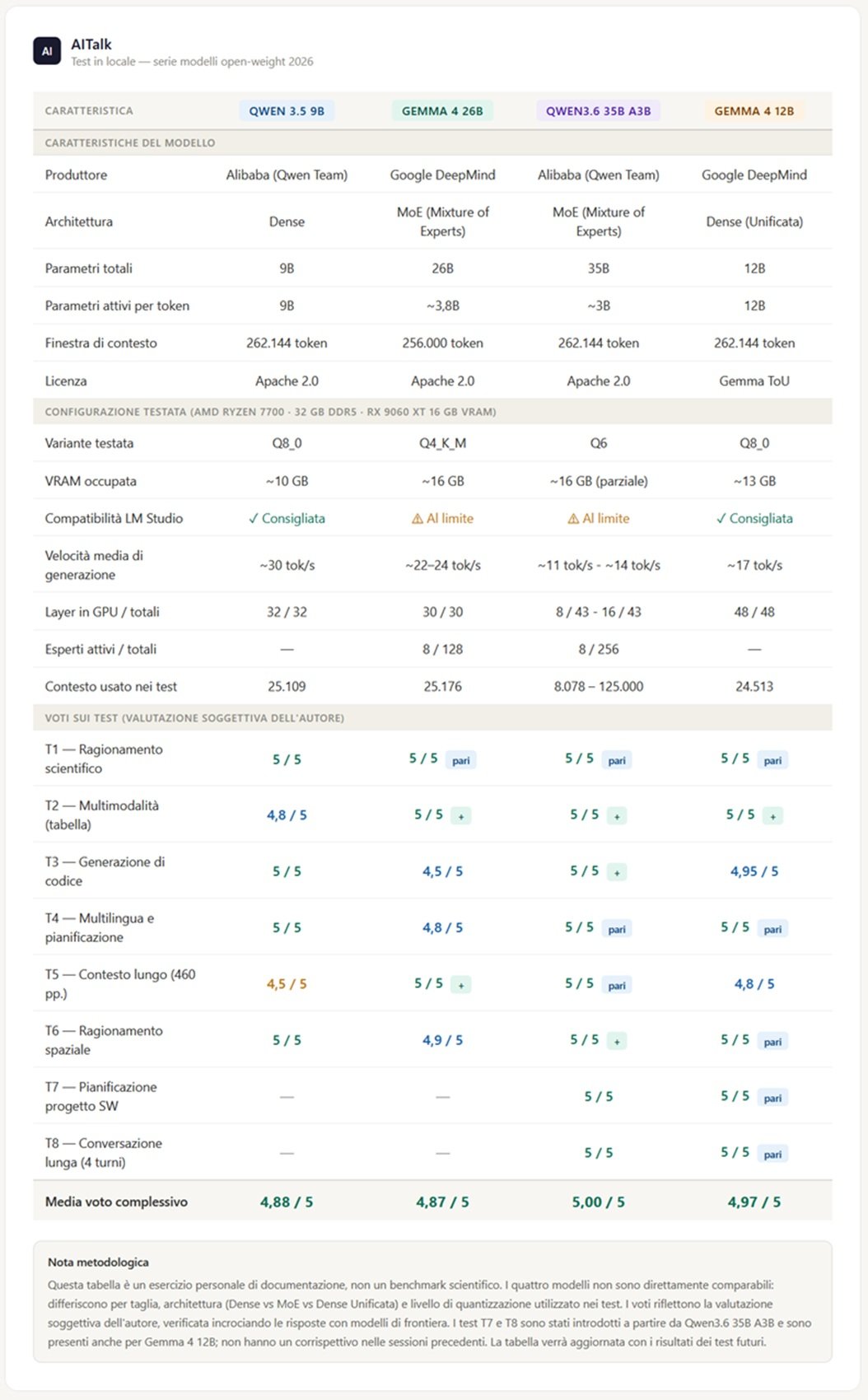Click the plus badge in T3 Qwen3.6 score
The height and width of the screenshot is (1400, 868).
617,872
